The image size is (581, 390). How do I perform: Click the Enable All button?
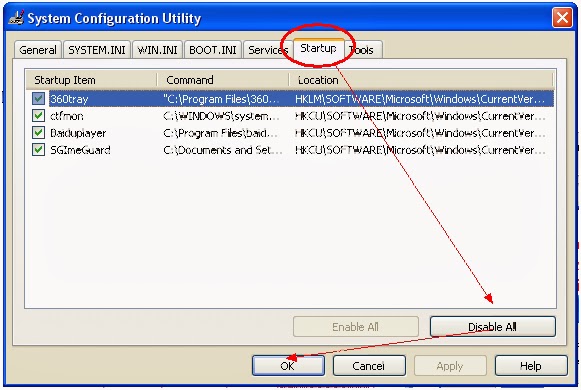coord(355,327)
